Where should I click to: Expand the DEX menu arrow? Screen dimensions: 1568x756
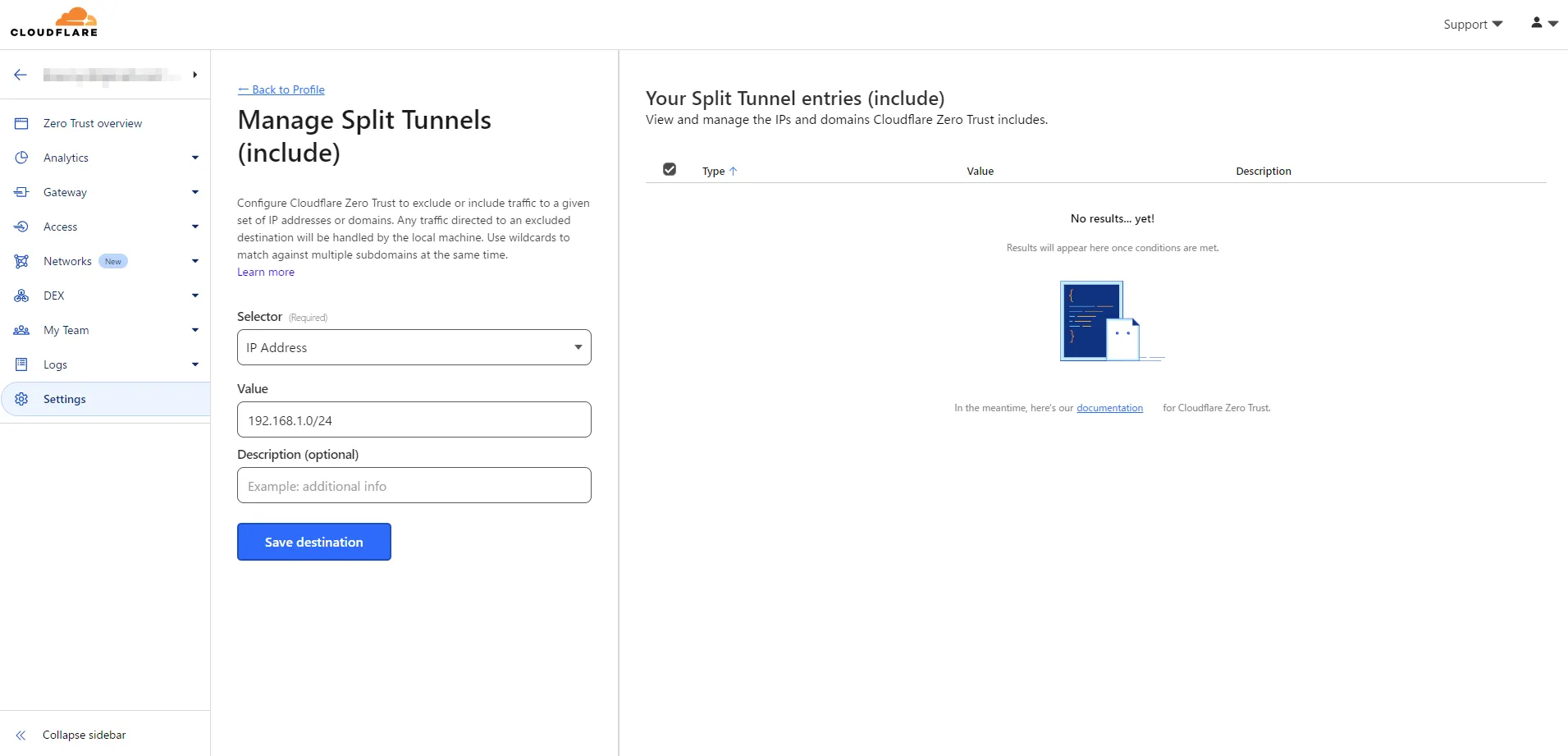tap(194, 296)
